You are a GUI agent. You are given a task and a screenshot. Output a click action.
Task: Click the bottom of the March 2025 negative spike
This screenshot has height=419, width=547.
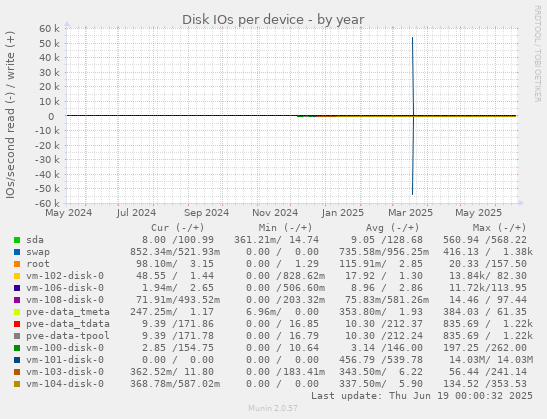click(412, 194)
